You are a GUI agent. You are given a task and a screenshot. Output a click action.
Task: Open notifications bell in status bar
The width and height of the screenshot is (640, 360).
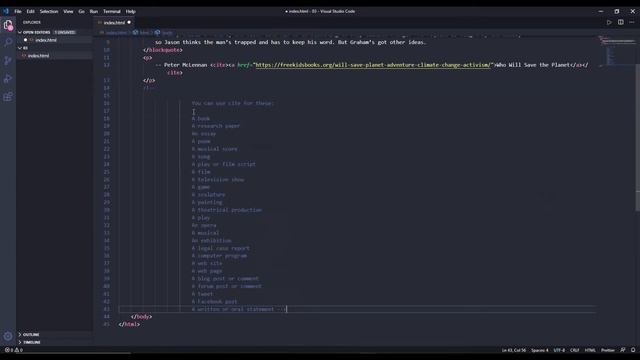pos(633,350)
